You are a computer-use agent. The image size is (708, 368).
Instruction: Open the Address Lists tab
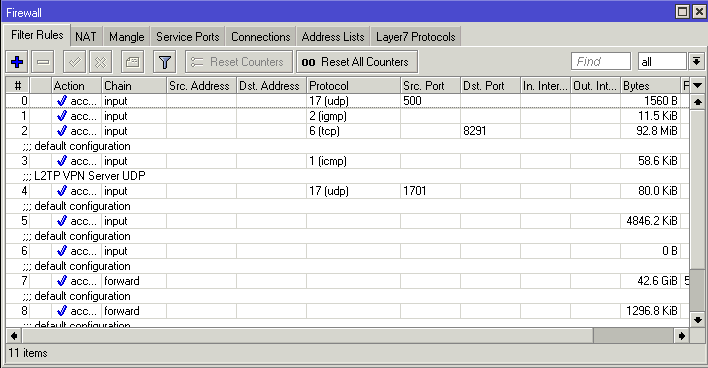click(333, 37)
